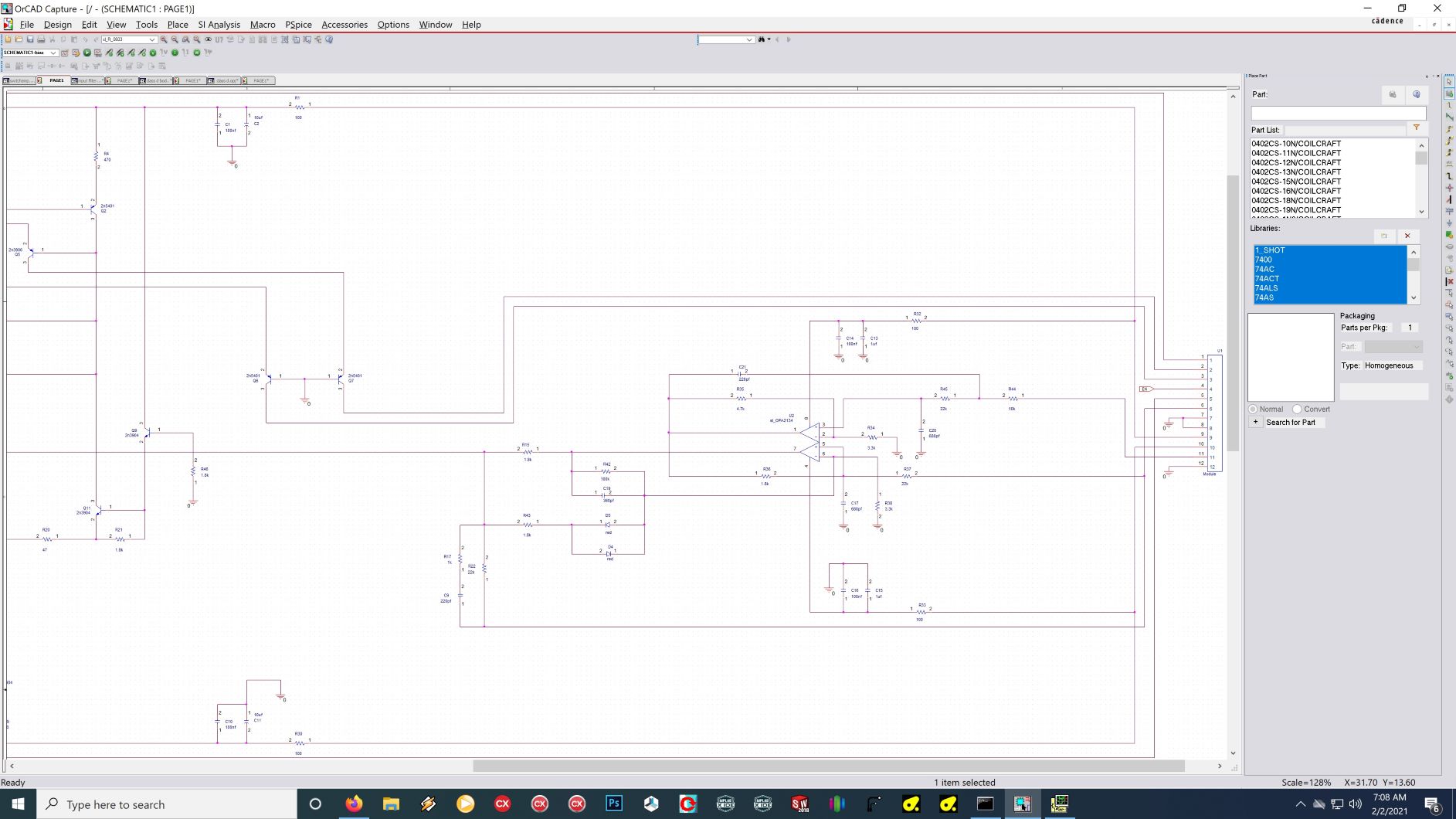Select the Convert radio button
Viewport: 1456px width, 819px height.
tap(1297, 409)
